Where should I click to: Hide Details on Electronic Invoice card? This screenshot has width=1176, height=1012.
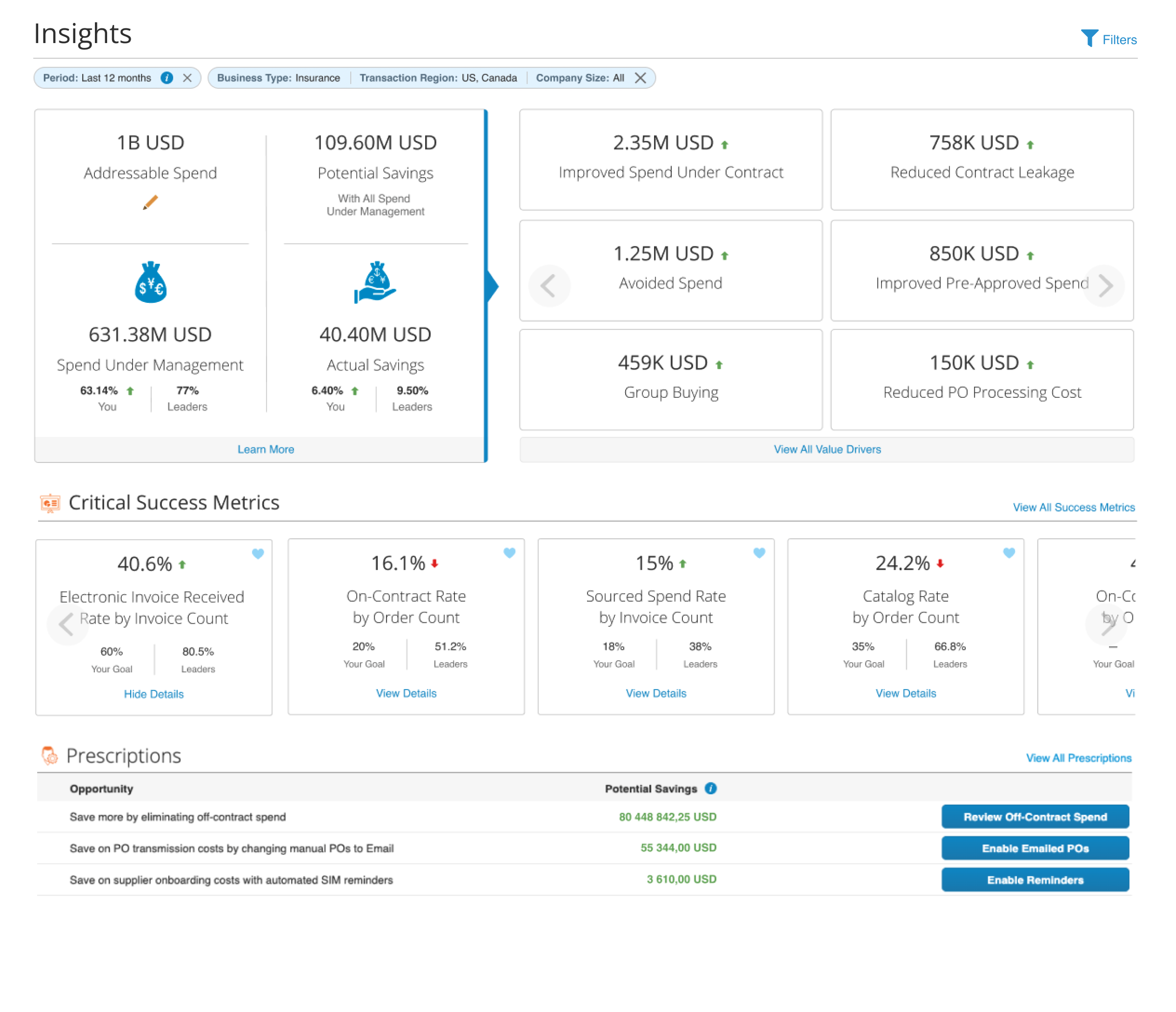click(153, 694)
